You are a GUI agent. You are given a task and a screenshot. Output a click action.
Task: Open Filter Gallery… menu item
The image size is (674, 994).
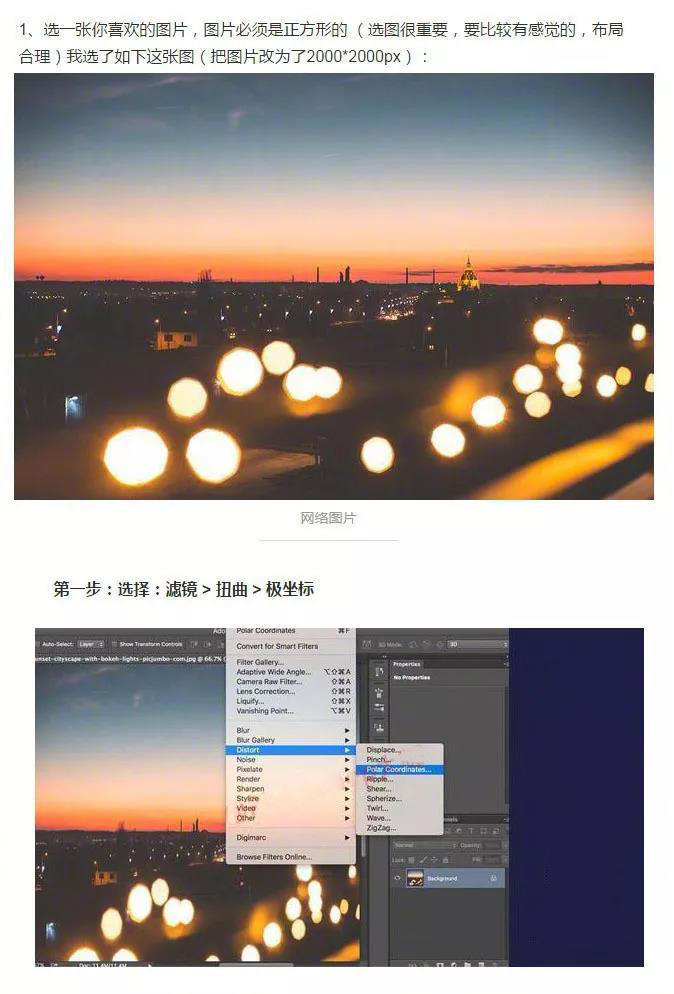click(291, 662)
